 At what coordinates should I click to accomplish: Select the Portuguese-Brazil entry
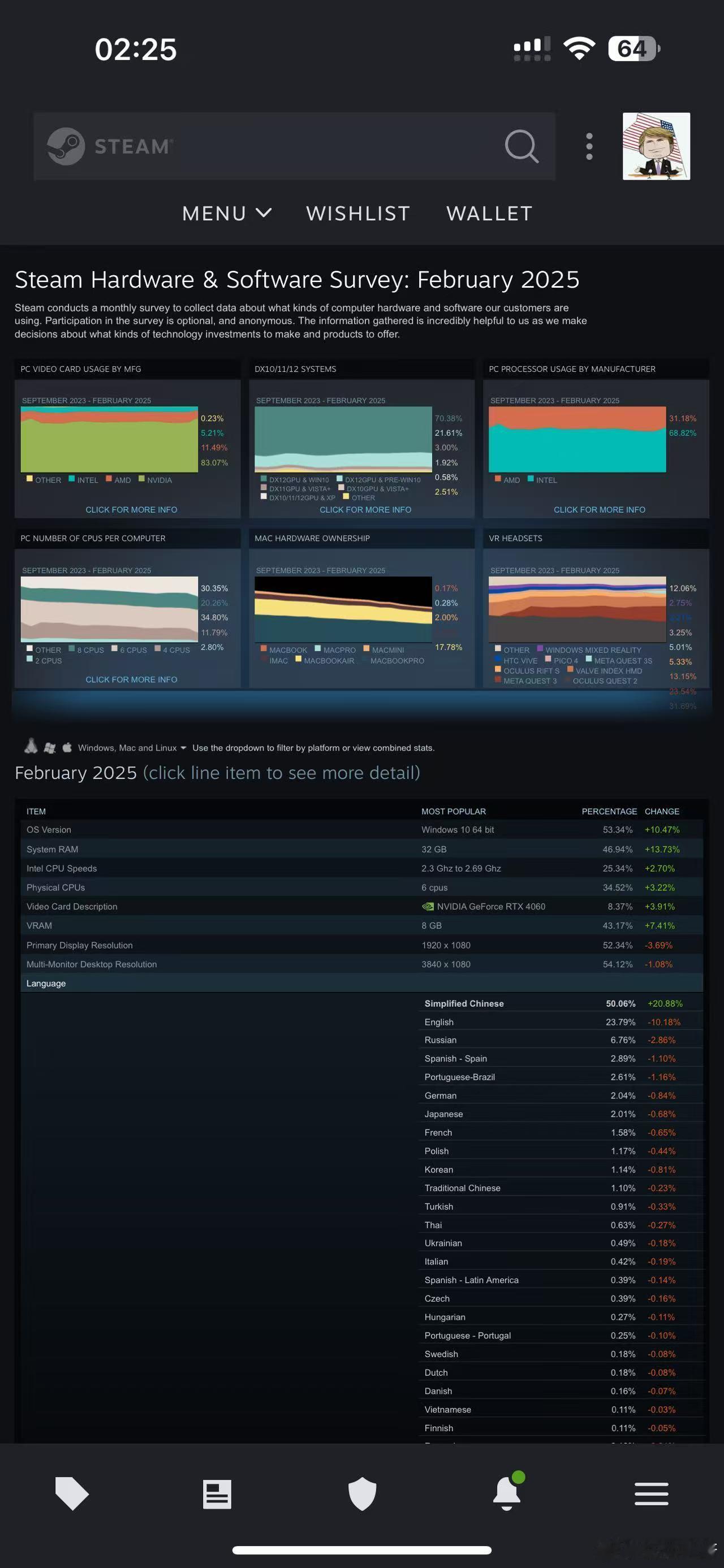(561, 1077)
